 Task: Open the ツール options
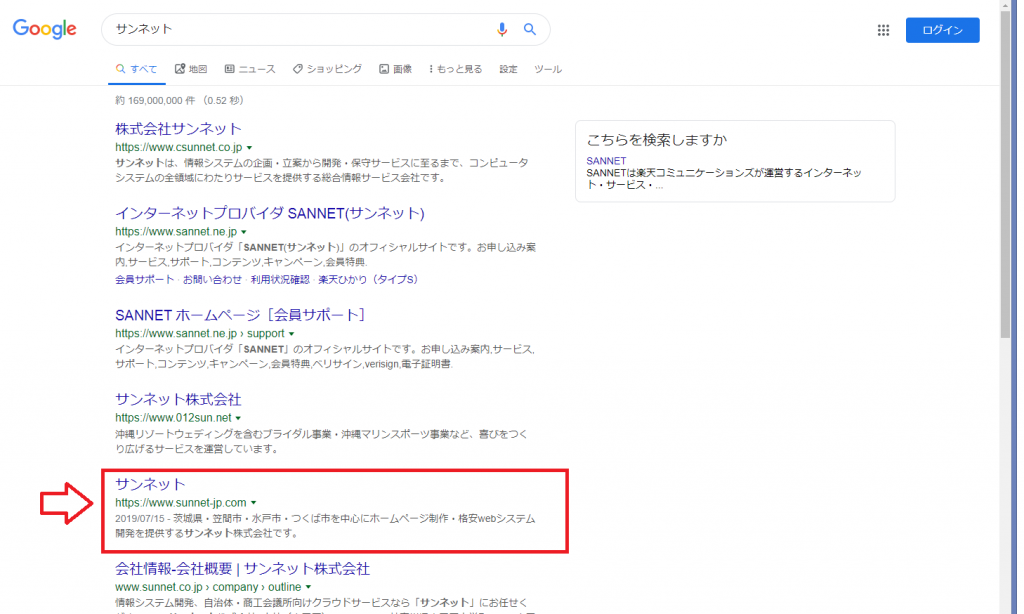coord(548,69)
